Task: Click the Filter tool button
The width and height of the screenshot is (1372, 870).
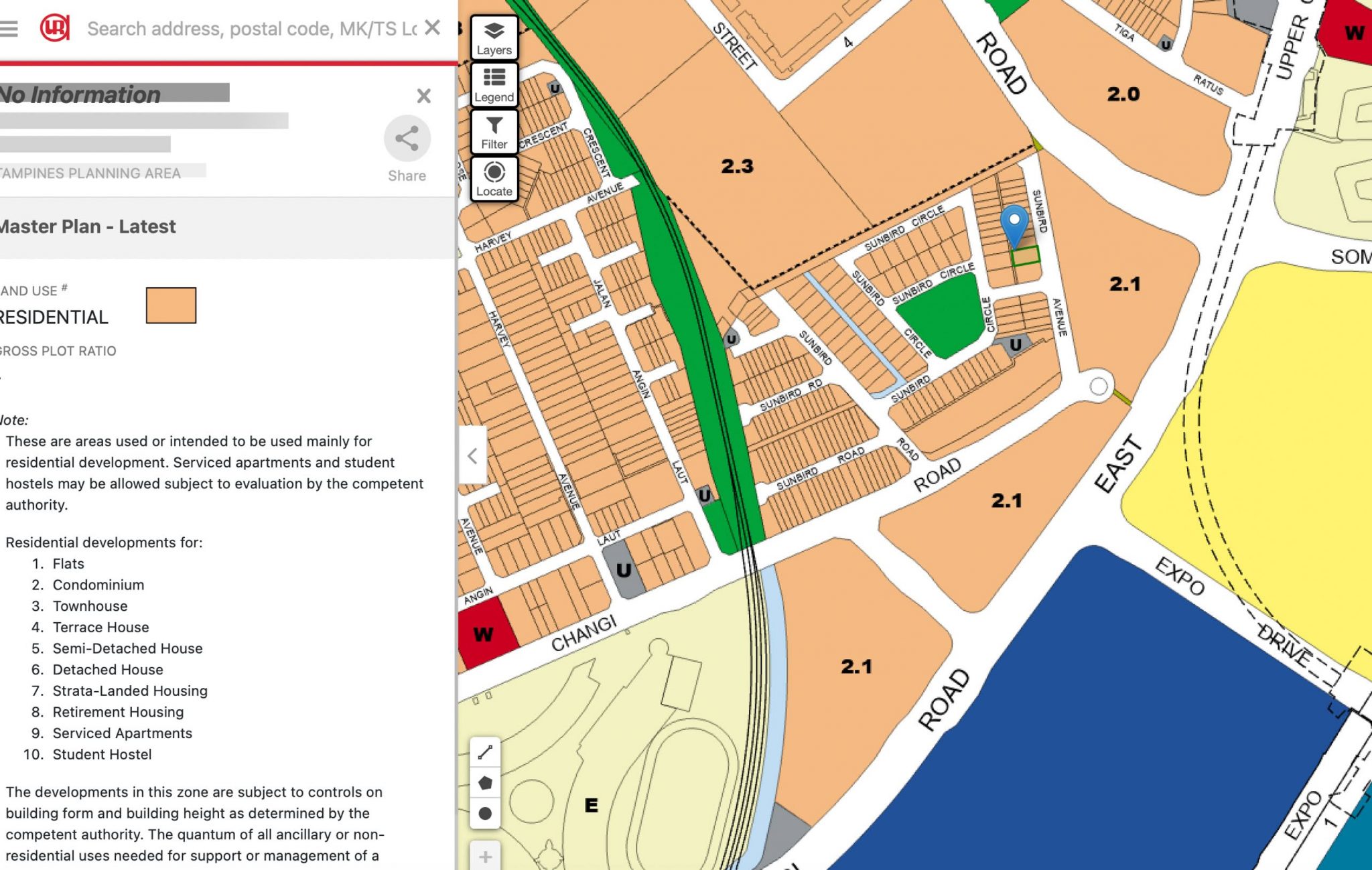Action: click(494, 131)
